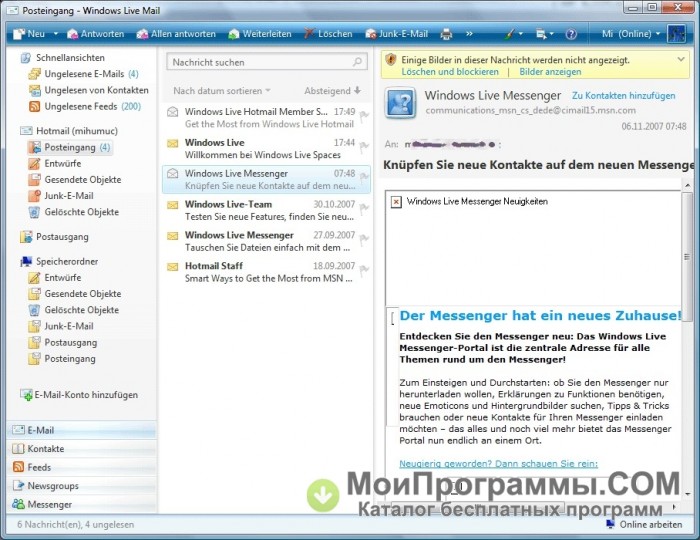The image size is (700, 540).
Task: Click Neugierig geworden? Dann schauen Sie rein link
Action: pyautogui.click(x=498, y=464)
